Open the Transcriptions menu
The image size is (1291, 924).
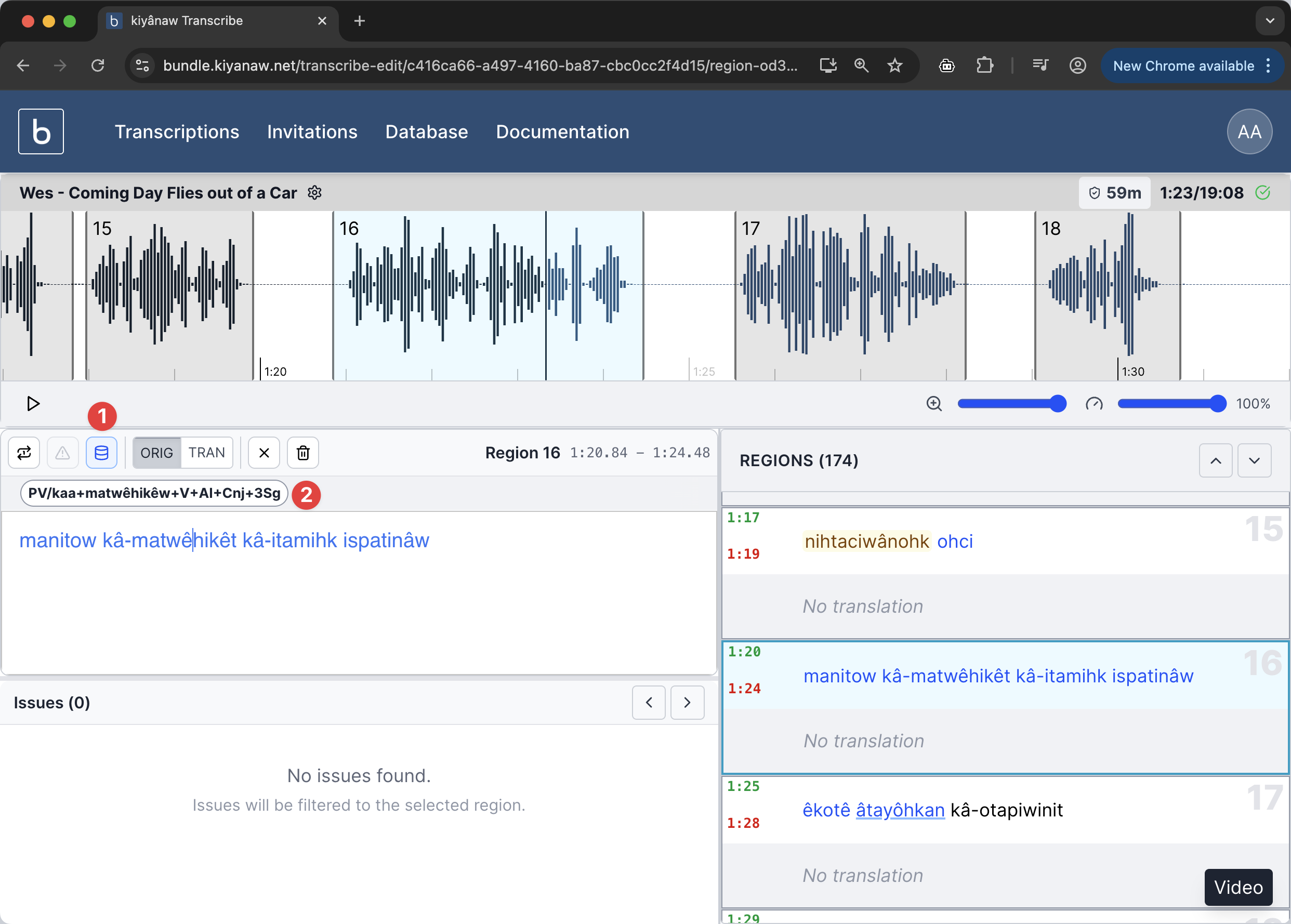pos(177,131)
